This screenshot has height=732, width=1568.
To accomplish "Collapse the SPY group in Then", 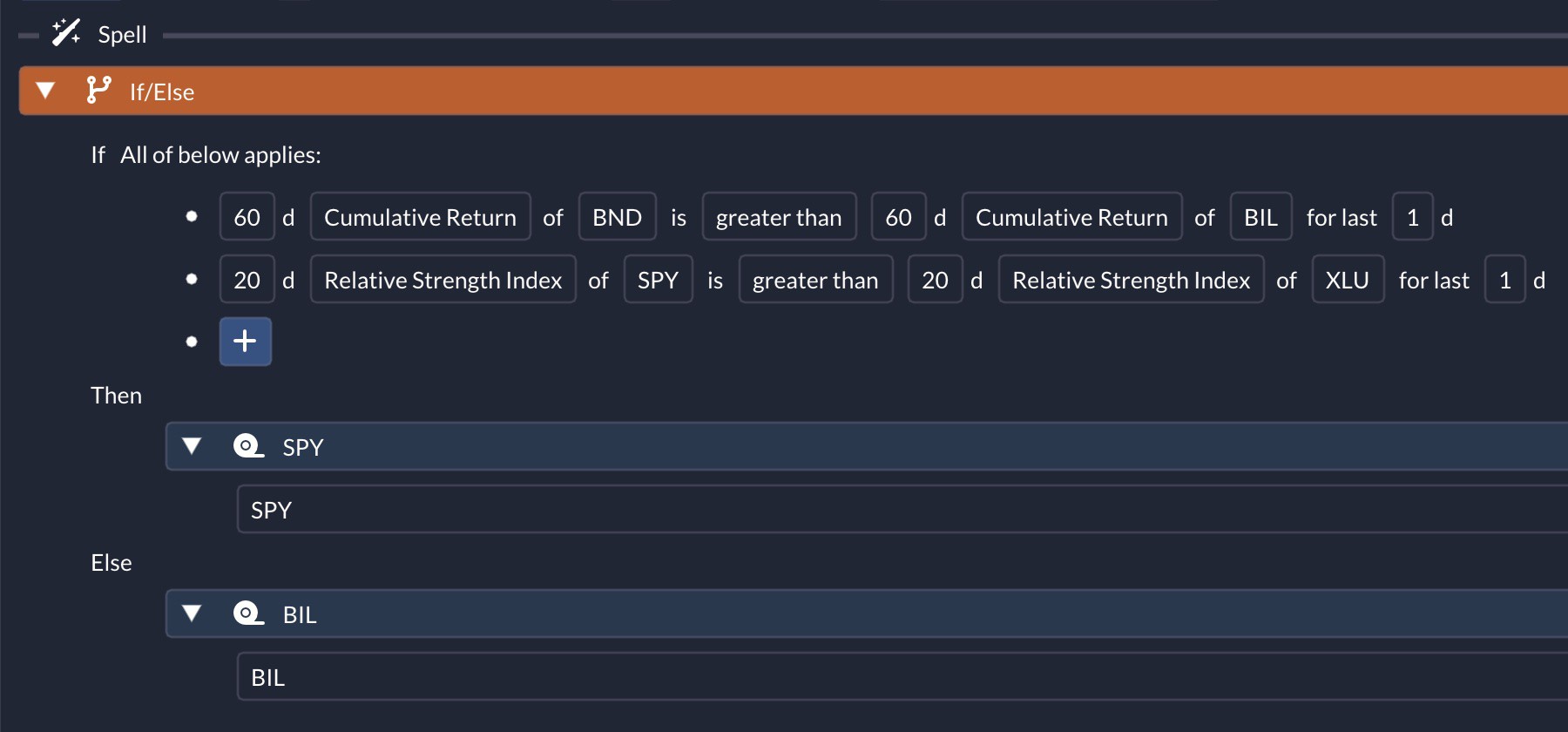I will pyautogui.click(x=192, y=446).
